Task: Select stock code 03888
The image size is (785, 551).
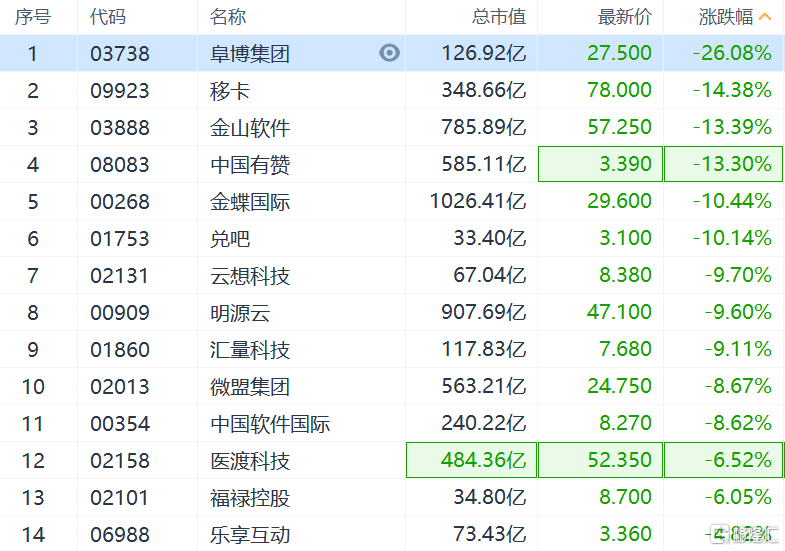Action: coord(120,128)
